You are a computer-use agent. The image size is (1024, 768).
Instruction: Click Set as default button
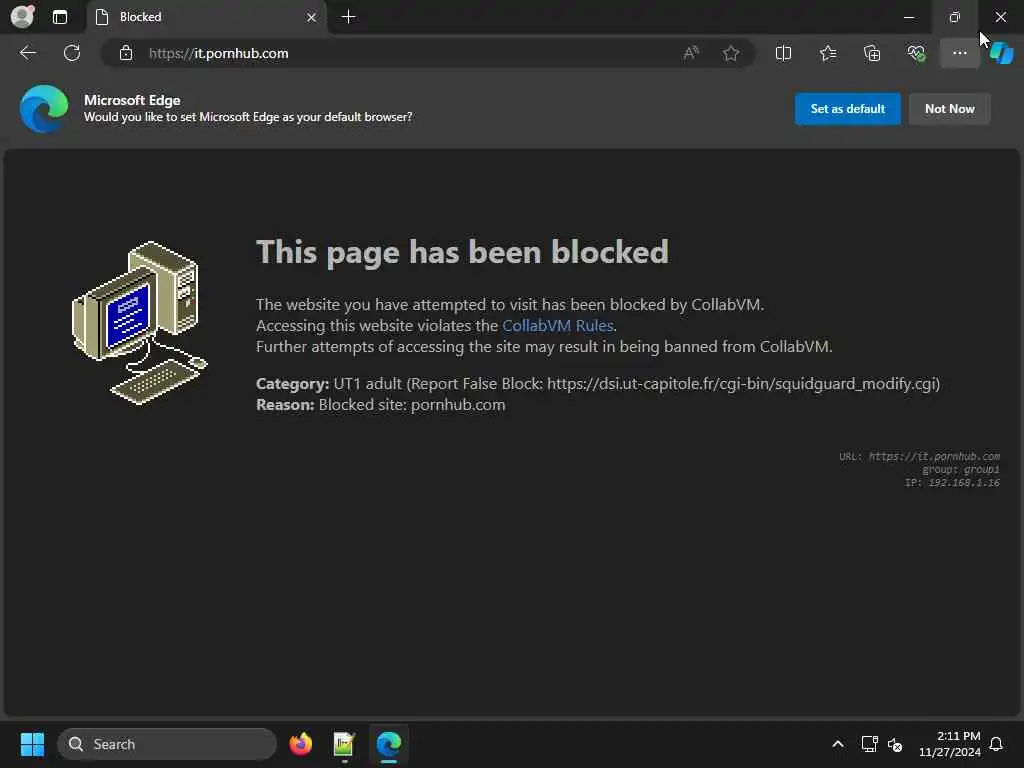point(848,108)
